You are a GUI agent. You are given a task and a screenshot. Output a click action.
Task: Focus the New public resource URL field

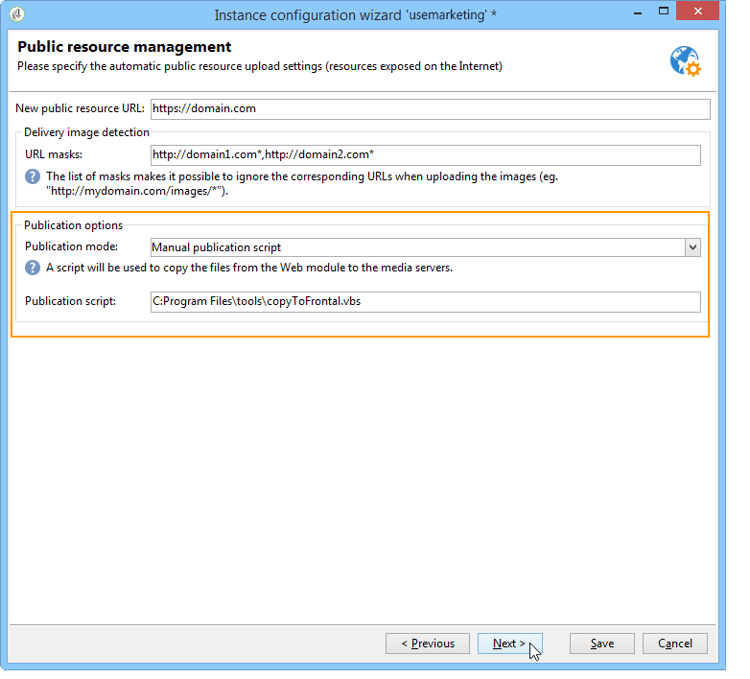click(x=430, y=109)
